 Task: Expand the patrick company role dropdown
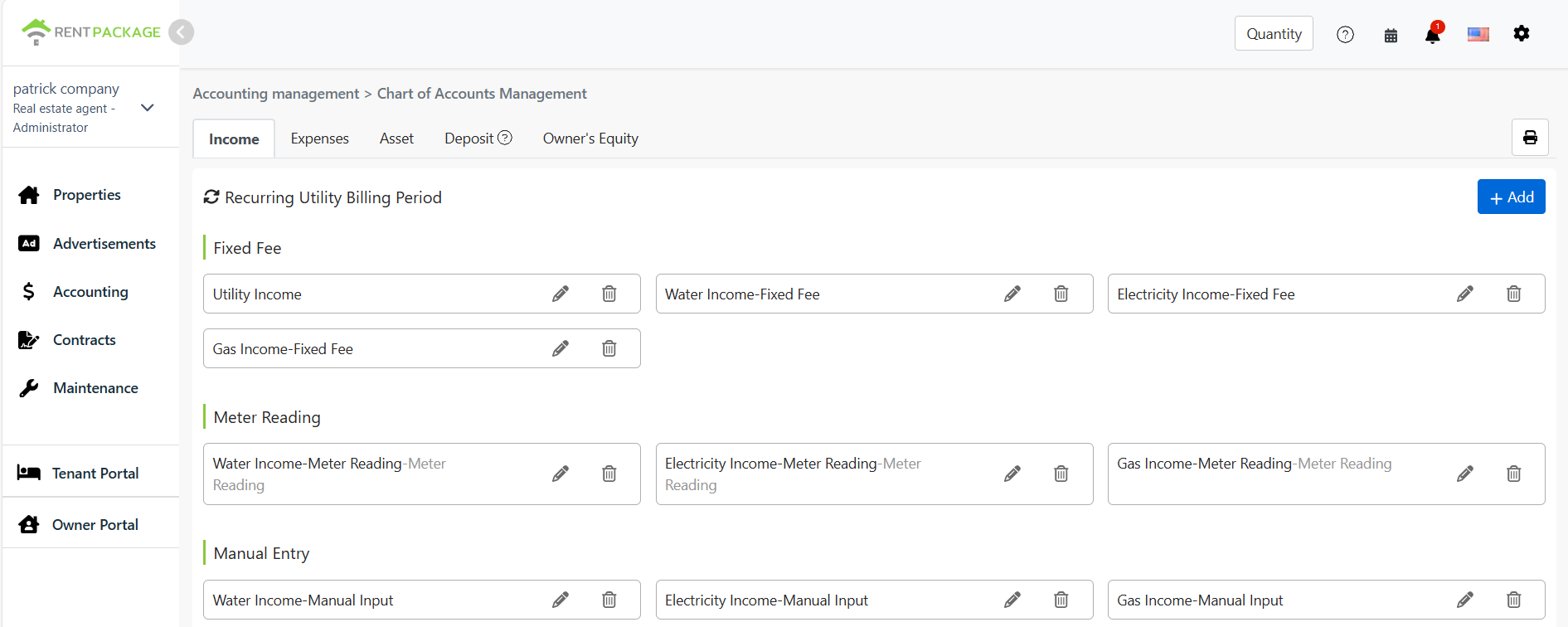click(x=148, y=108)
